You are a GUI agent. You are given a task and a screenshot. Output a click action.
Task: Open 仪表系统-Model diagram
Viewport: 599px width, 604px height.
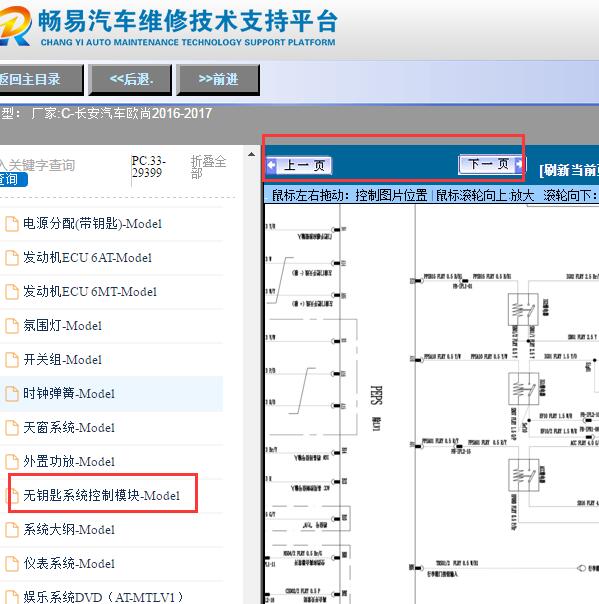click(69, 563)
